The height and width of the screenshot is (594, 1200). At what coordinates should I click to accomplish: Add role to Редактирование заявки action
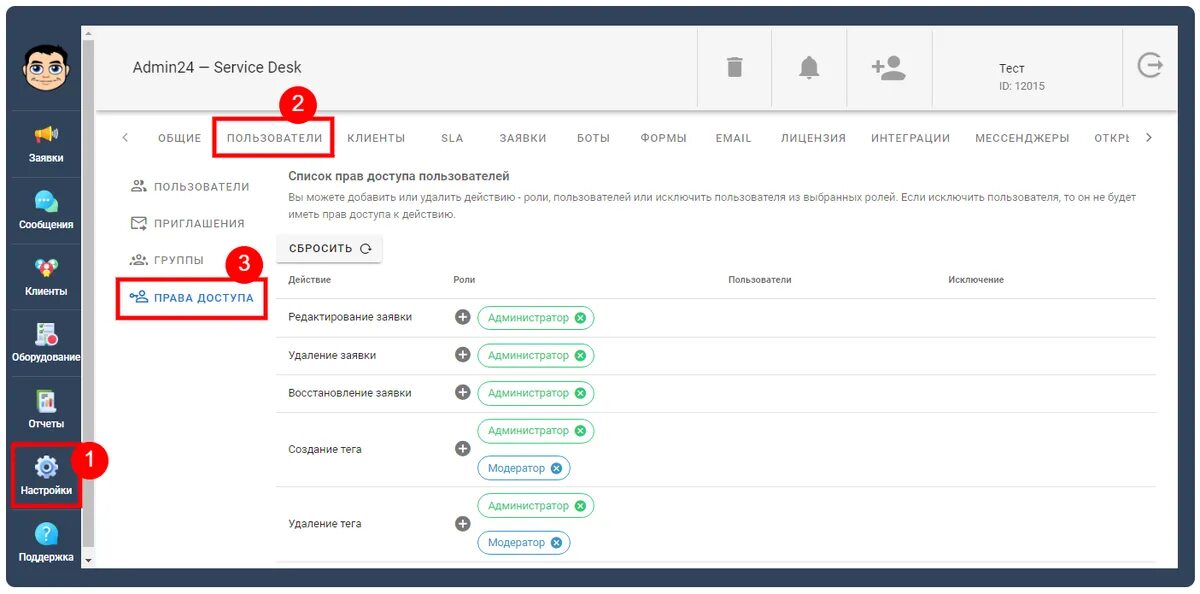click(x=463, y=317)
